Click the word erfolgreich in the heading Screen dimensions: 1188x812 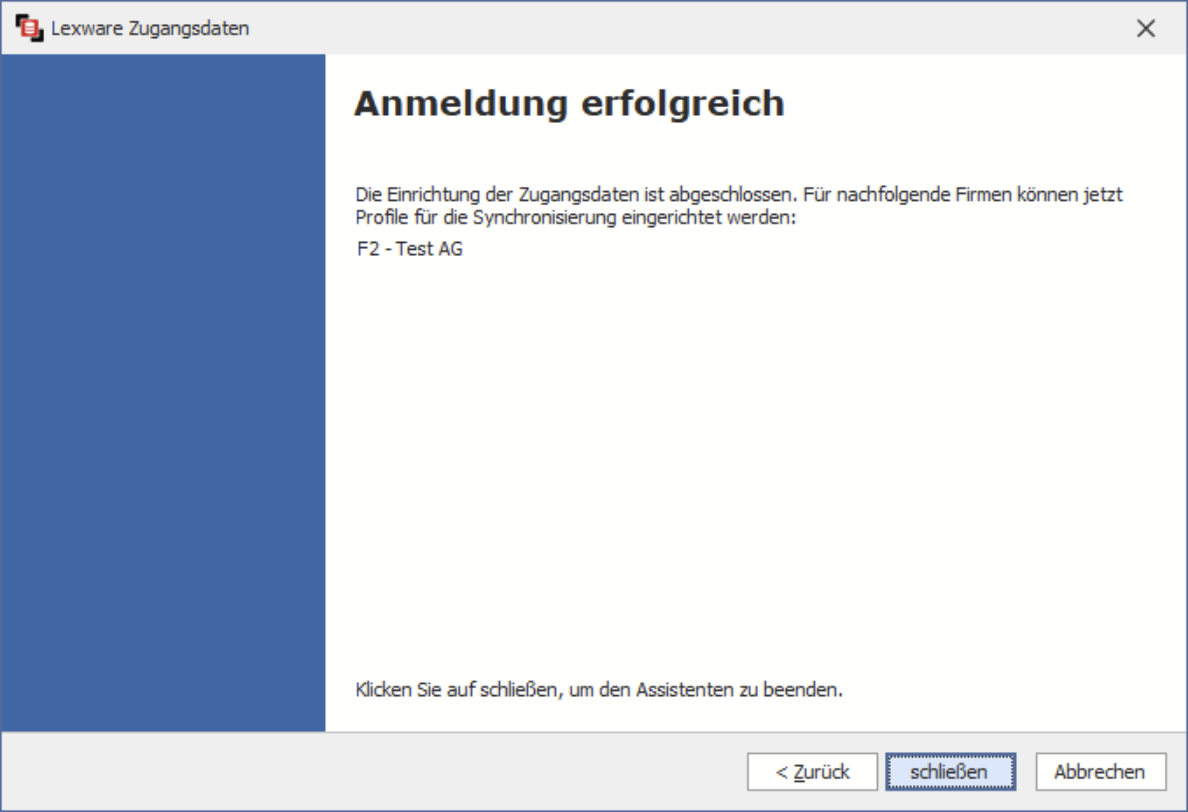[x=683, y=104]
